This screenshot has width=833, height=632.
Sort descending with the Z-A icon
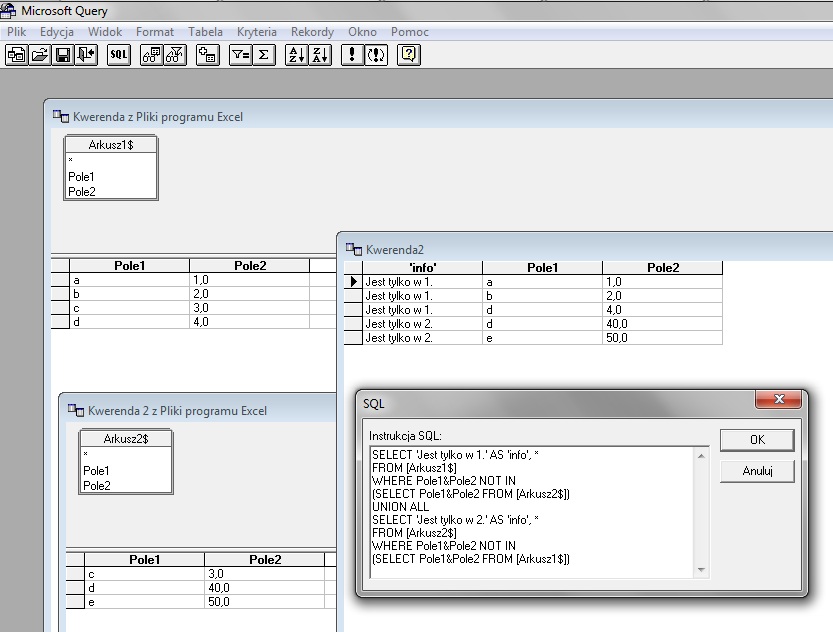(320, 55)
